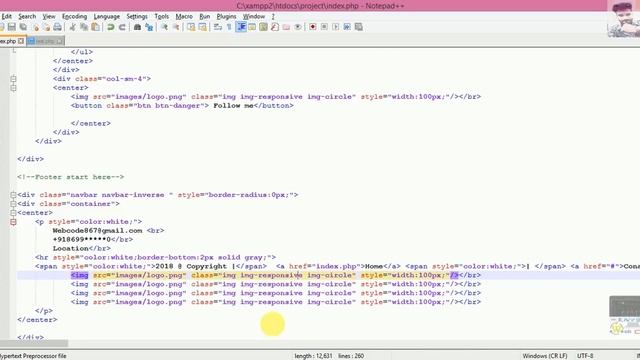Collapse the footer center tag fold marker

point(13,213)
